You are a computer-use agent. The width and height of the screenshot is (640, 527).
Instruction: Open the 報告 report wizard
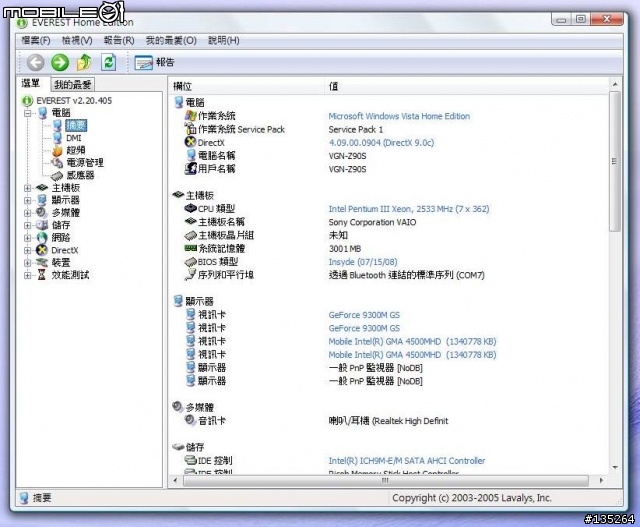click(x=154, y=62)
